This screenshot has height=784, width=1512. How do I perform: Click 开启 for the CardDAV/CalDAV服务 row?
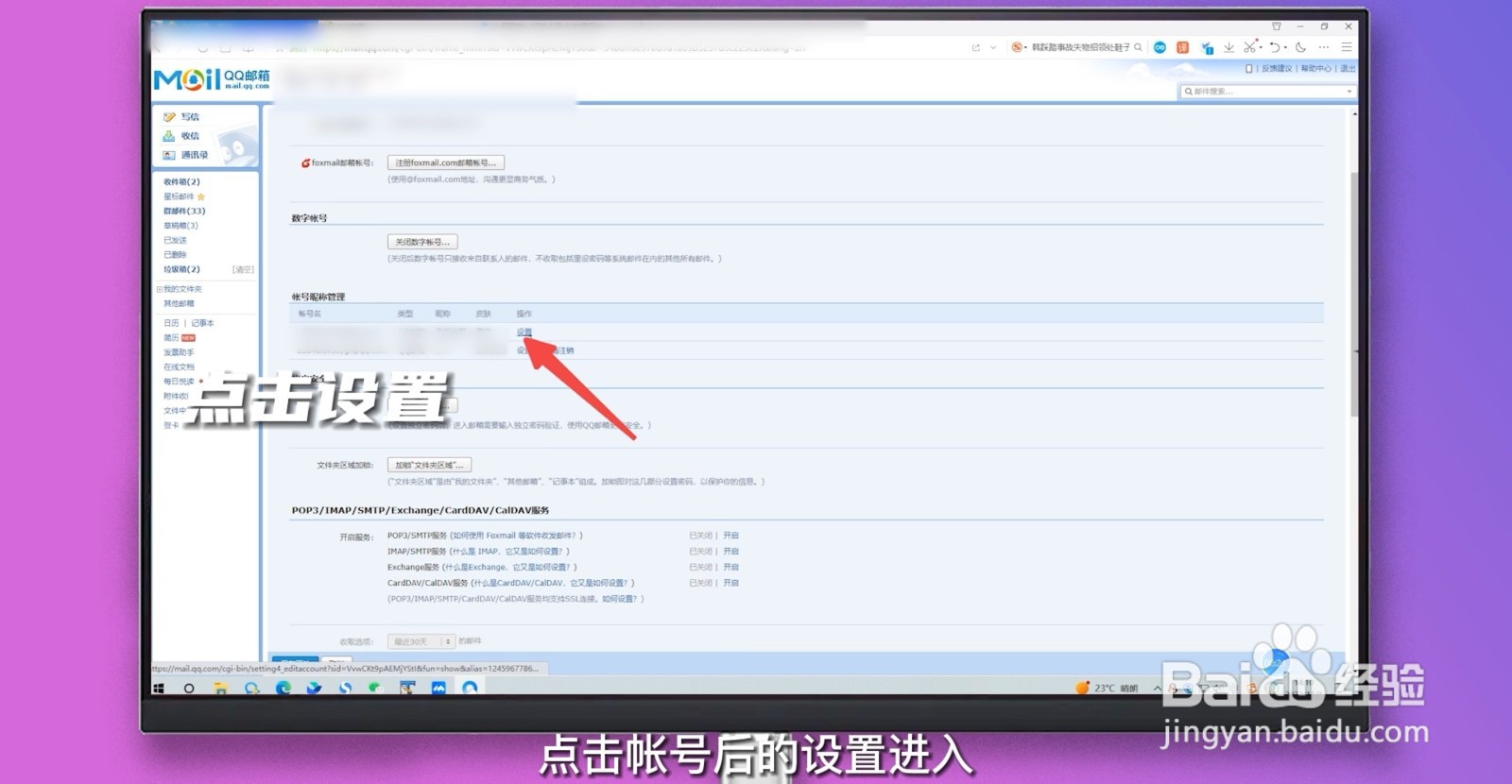point(730,584)
